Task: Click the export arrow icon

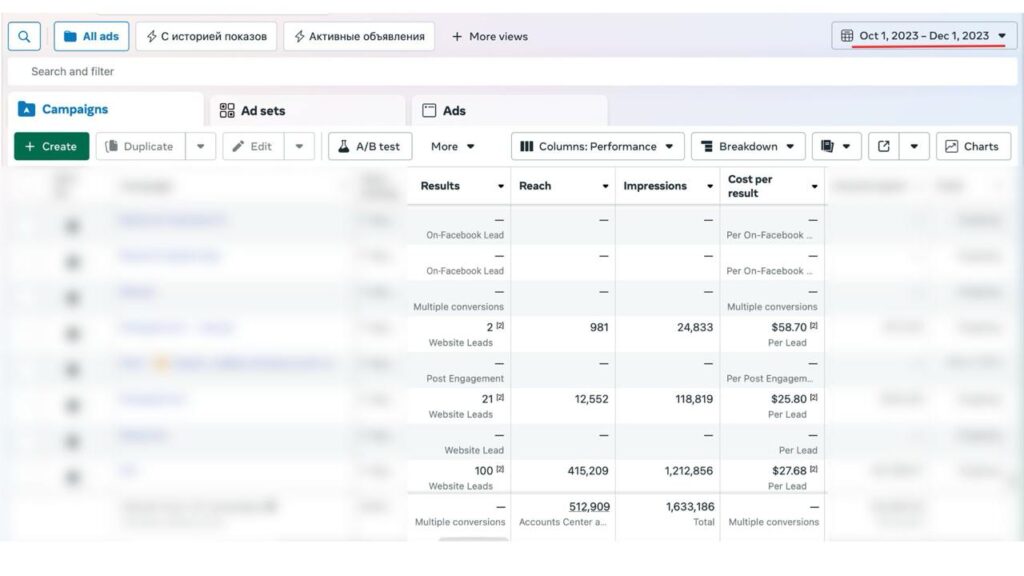Action: pyautogui.click(x=883, y=146)
